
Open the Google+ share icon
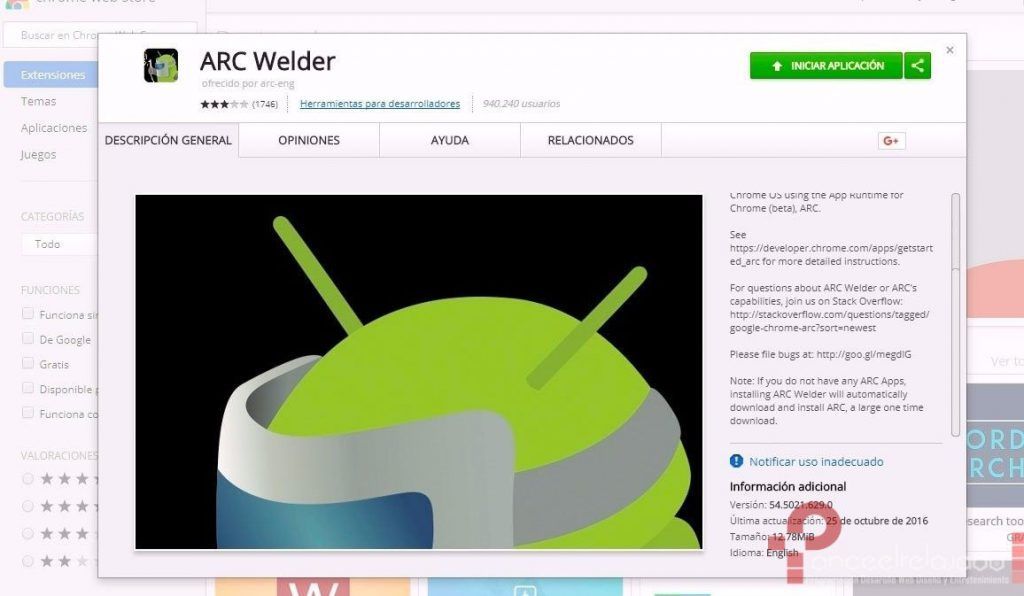coord(890,140)
